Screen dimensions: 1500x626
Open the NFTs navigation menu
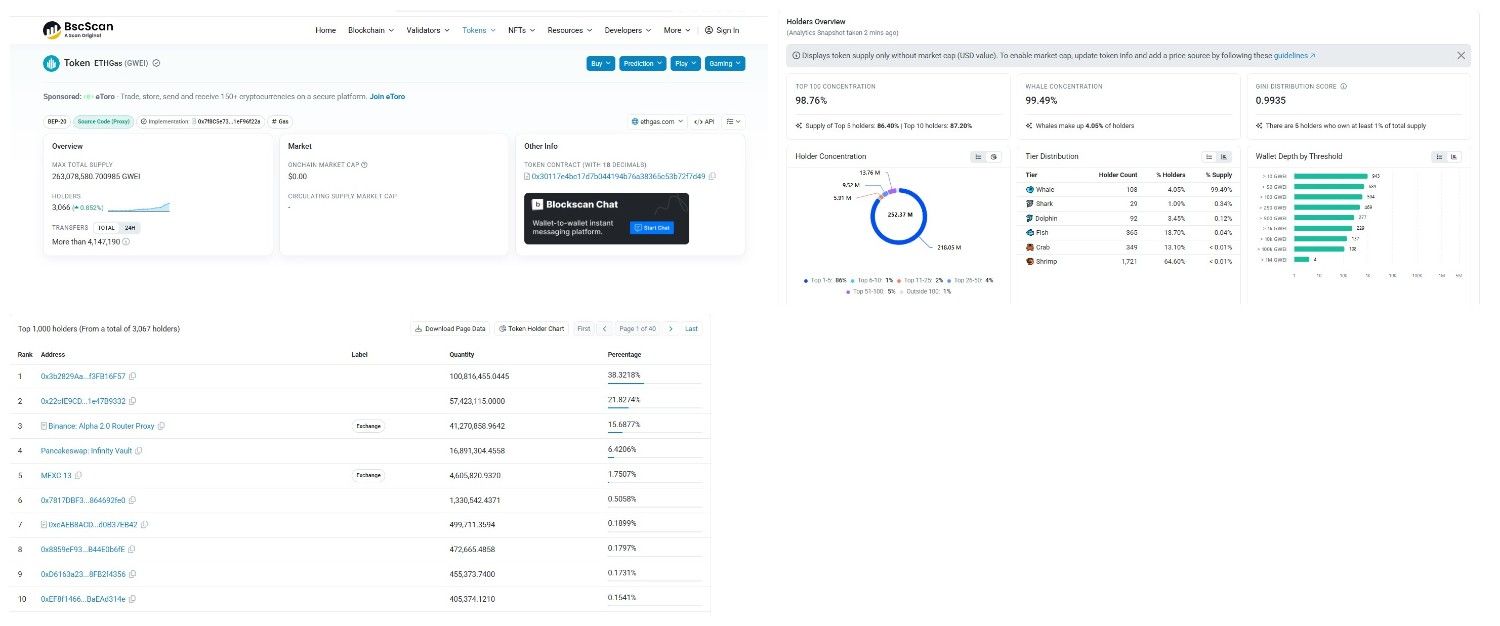[x=521, y=30]
